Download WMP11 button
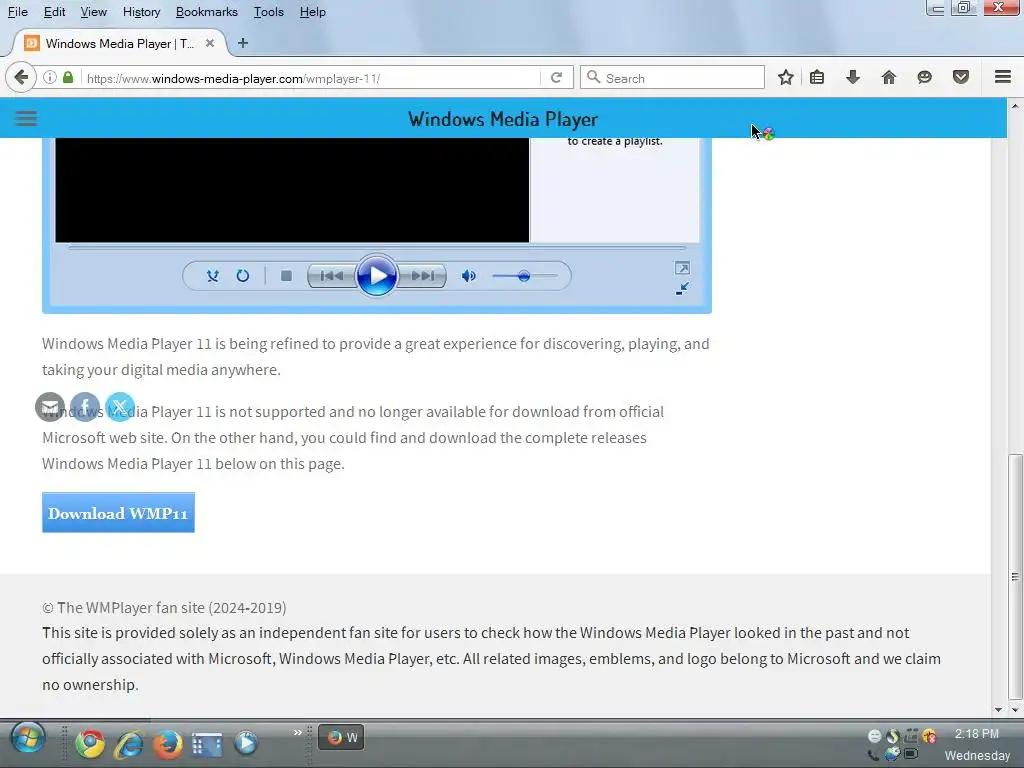This screenshot has width=1024, height=768. click(118, 513)
